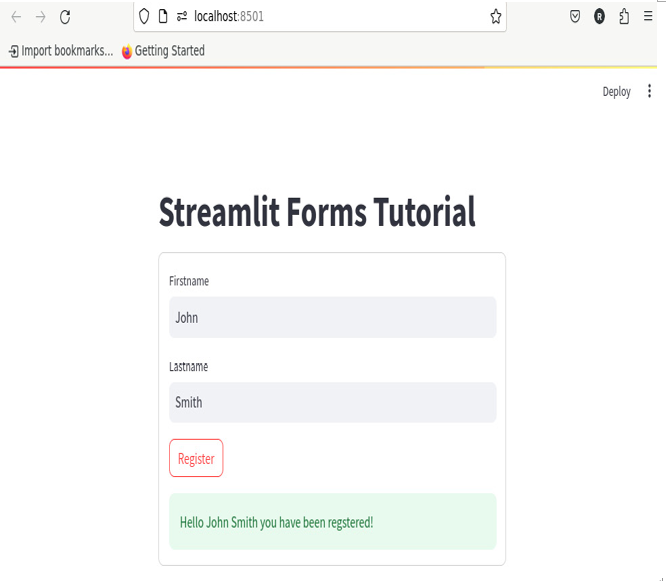
Task: Go forward to the next page
Action: click(x=41, y=17)
